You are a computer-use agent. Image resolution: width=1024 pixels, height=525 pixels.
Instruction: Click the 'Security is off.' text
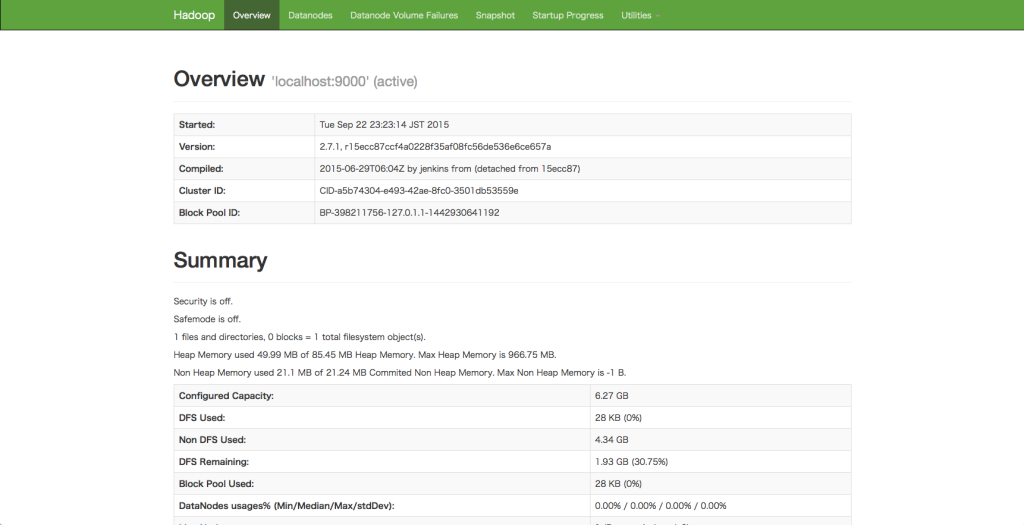(x=203, y=301)
